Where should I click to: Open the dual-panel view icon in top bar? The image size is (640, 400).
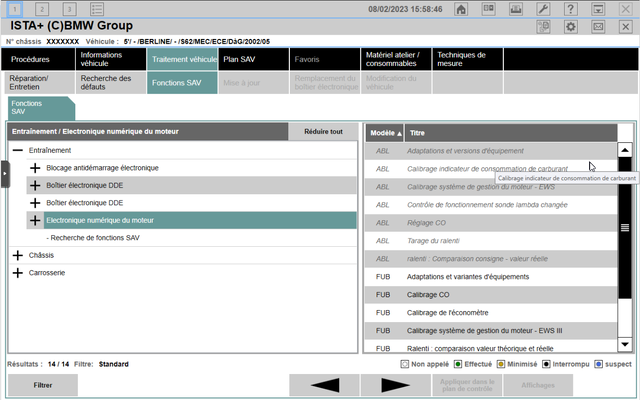(489, 9)
